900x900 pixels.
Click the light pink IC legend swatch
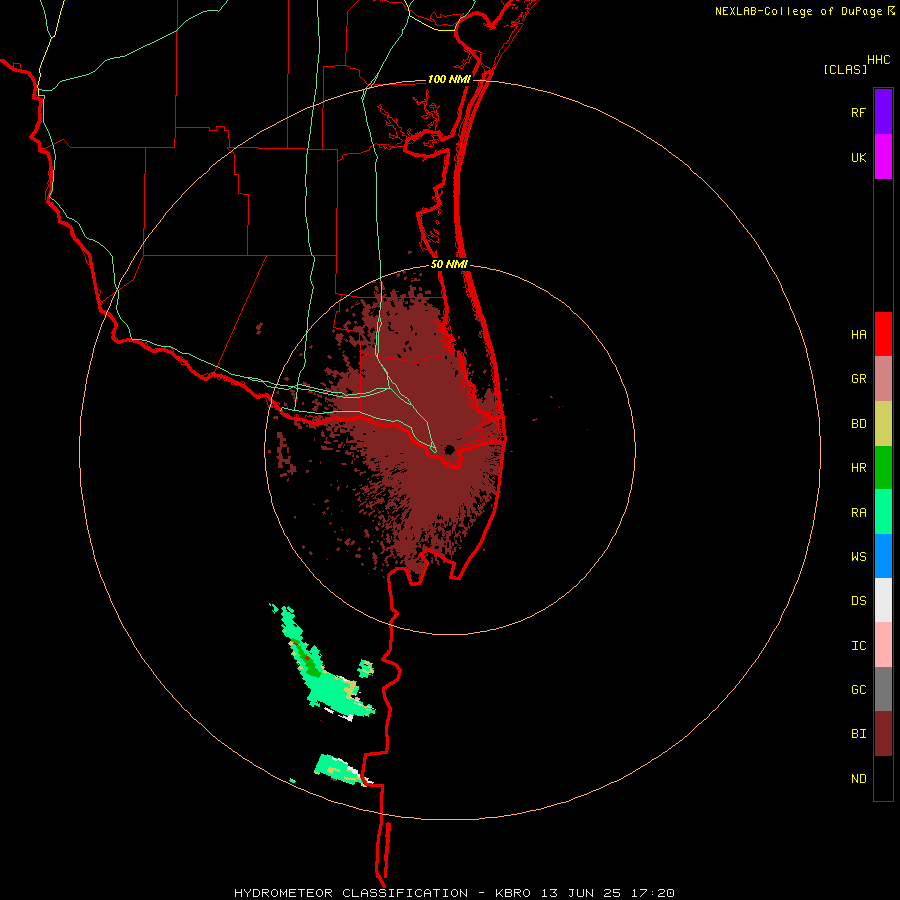883,645
